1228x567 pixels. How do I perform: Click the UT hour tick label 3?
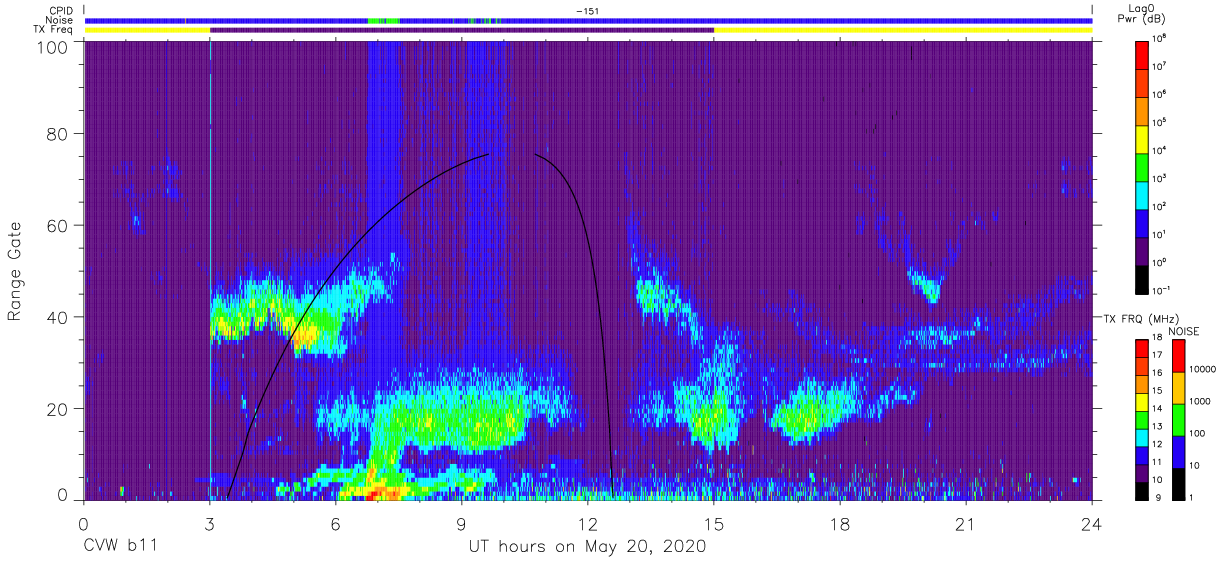tap(209, 524)
